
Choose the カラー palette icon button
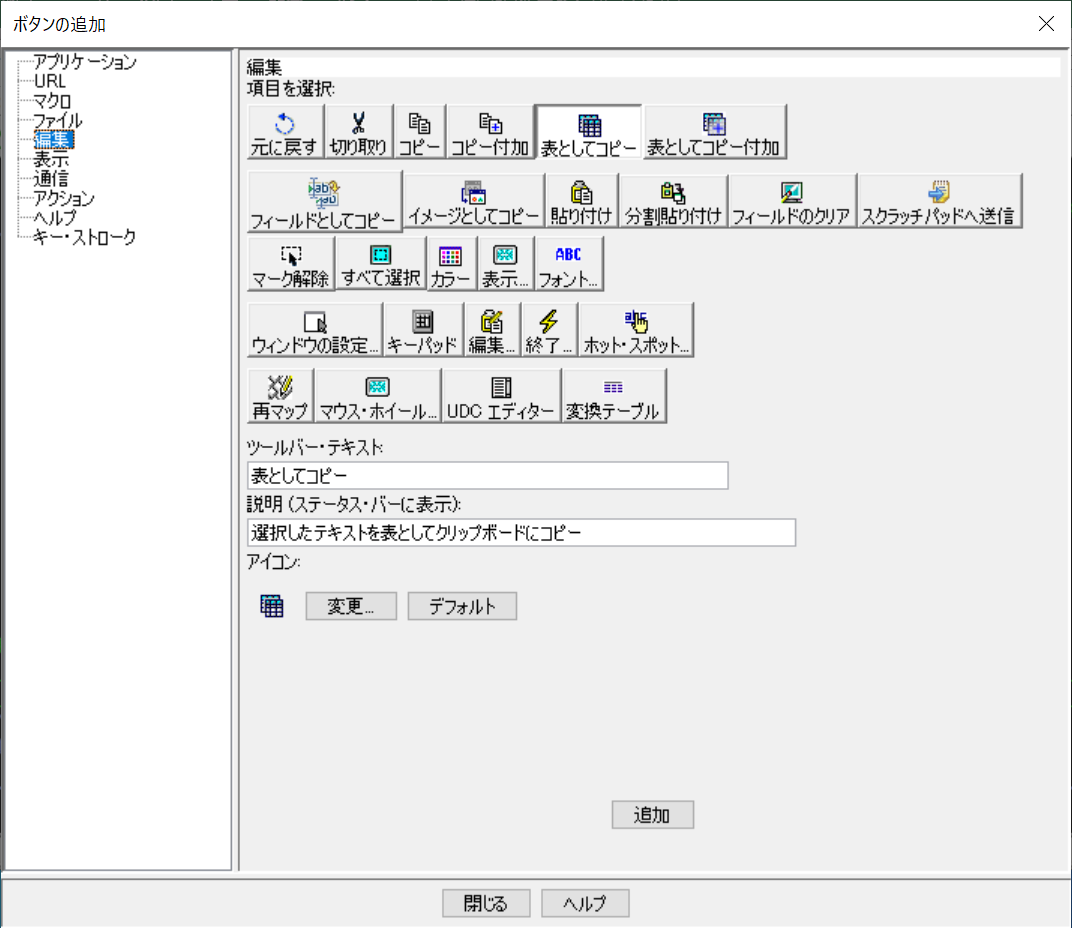(x=451, y=265)
